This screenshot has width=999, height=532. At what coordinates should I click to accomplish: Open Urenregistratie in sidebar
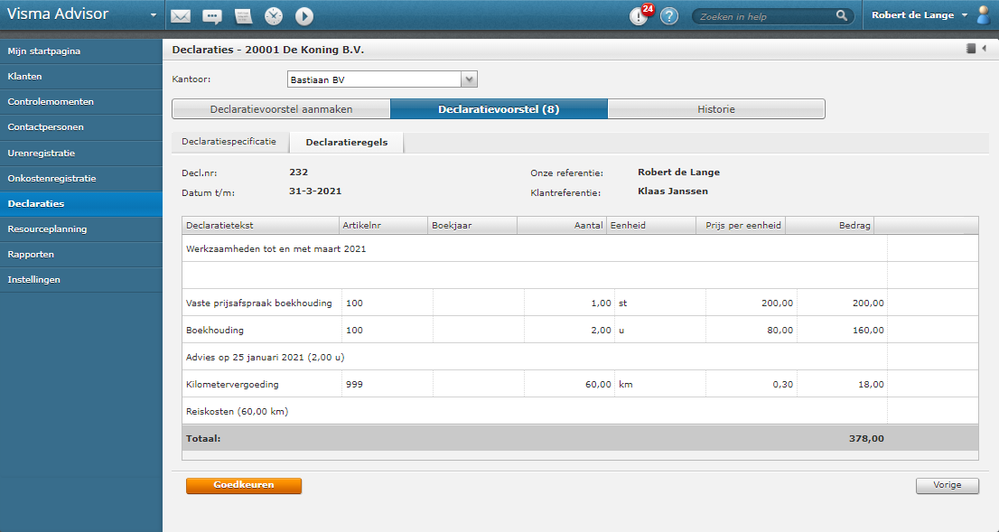(81, 153)
